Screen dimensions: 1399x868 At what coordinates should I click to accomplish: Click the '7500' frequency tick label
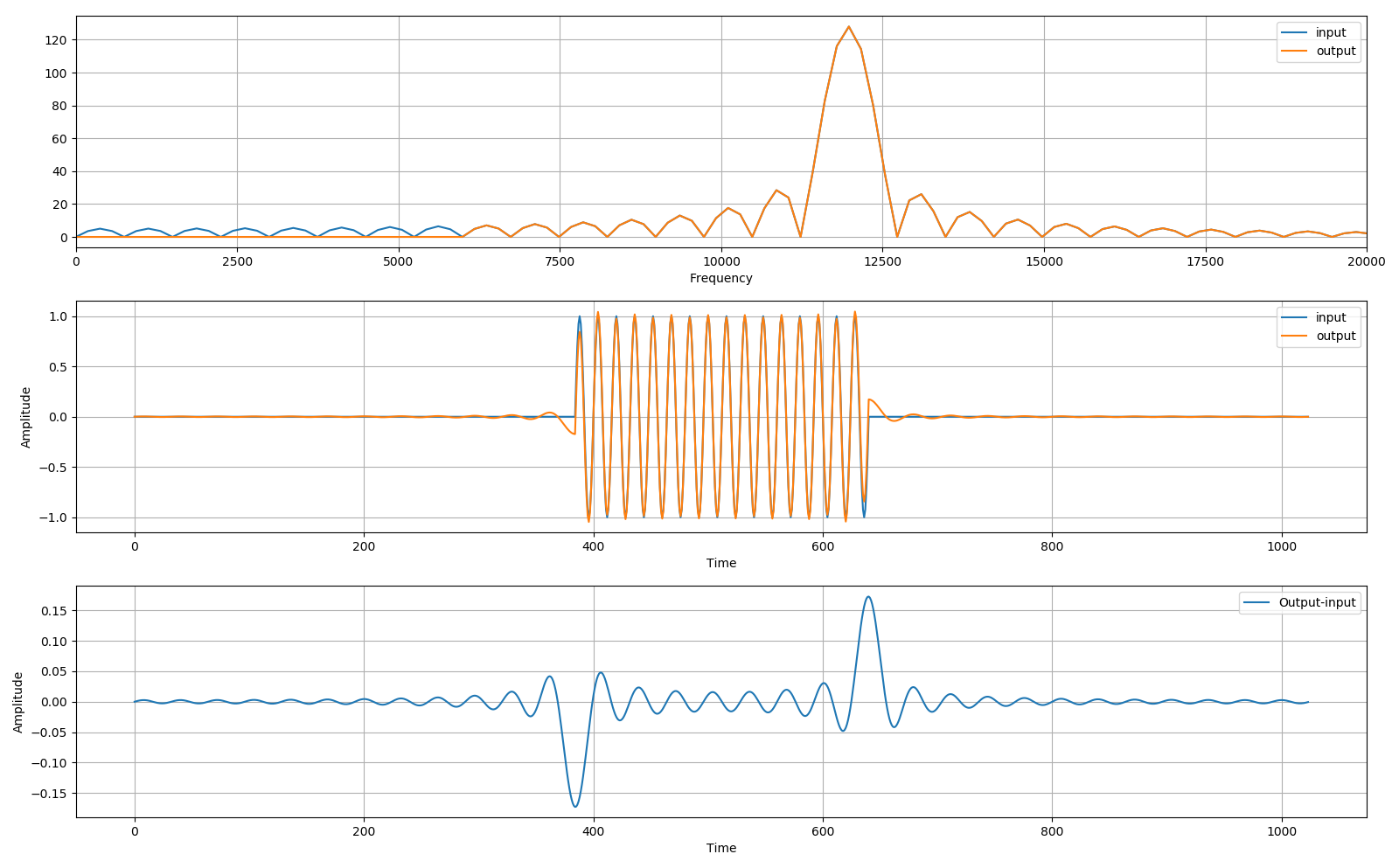click(x=560, y=260)
